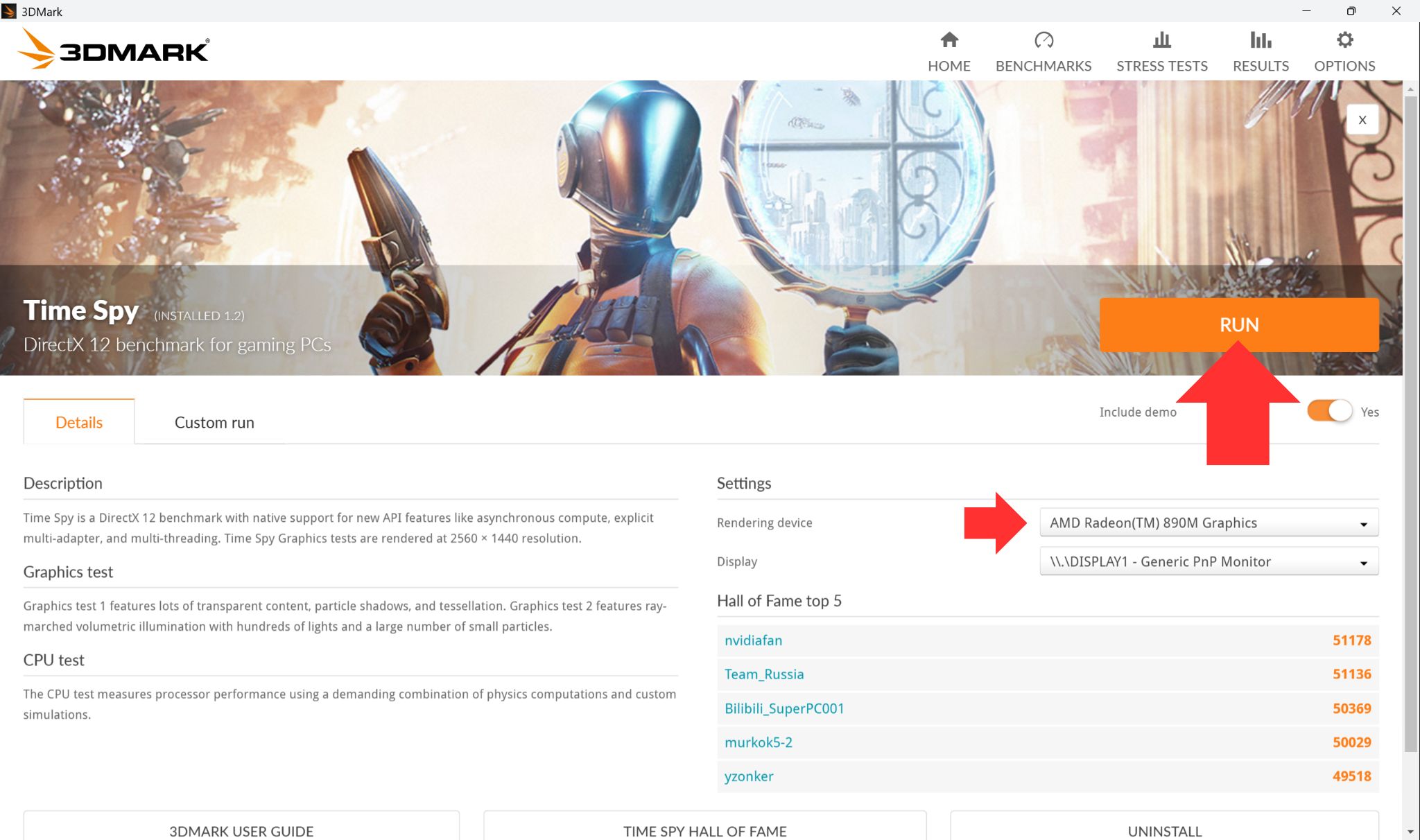Screen dimensions: 1420x840
Task: Click the OPTIONS menu label
Action: click(x=1344, y=66)
